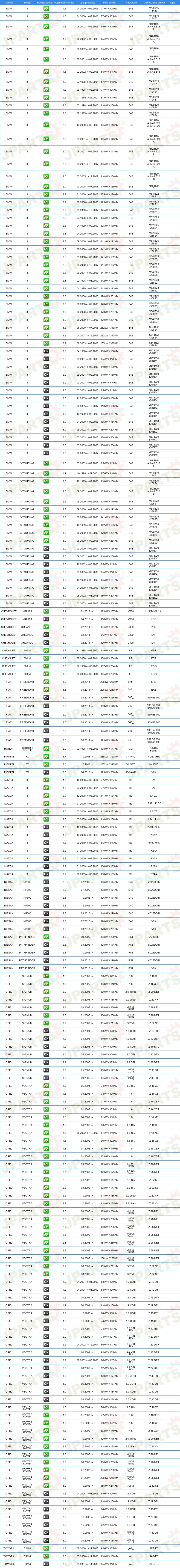Click petrol icon in Opel Signum Z 18 XER row
The width and height of the screenshot is (180, 1568).
(x=46, y=984)
